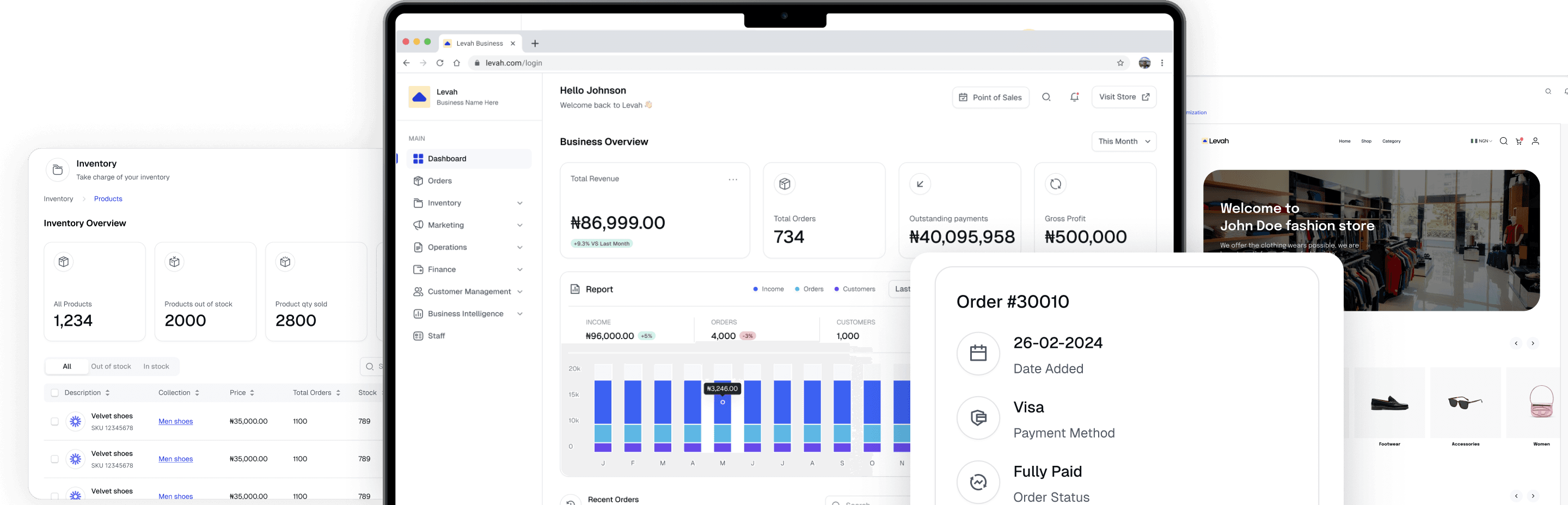Open Point of Sales
Screen dimensions: 1568x505
[990, 97]
